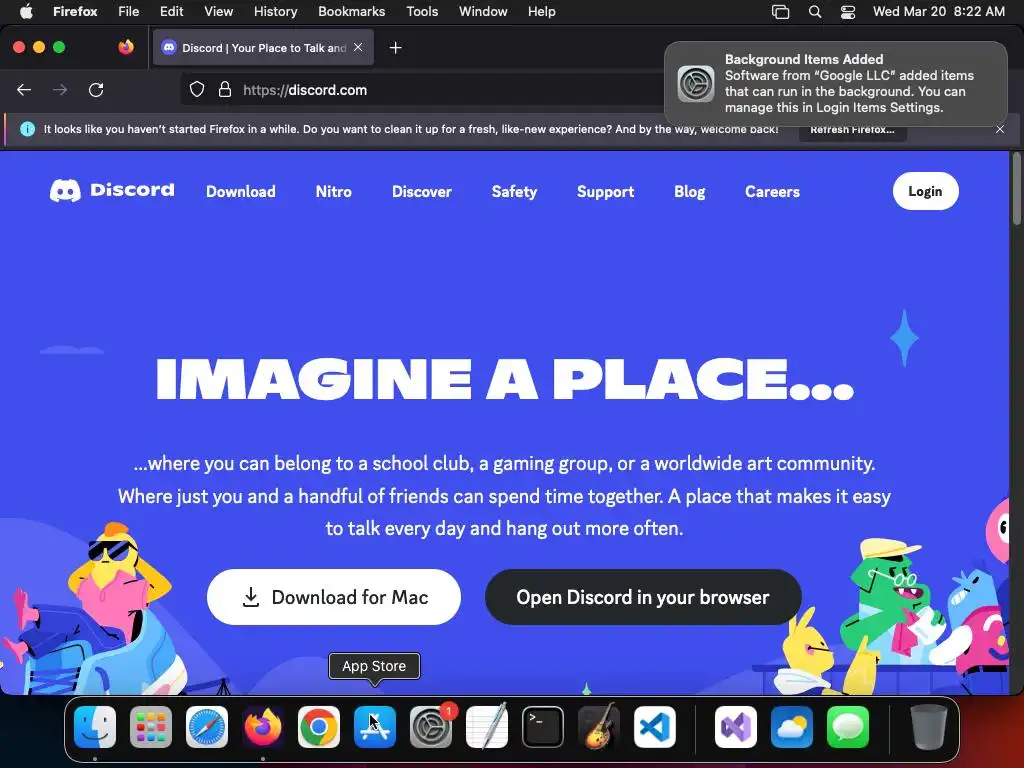Open the Firefox application menu
The height and width of the screenshot is (768, 1024).
click(75, 11)
